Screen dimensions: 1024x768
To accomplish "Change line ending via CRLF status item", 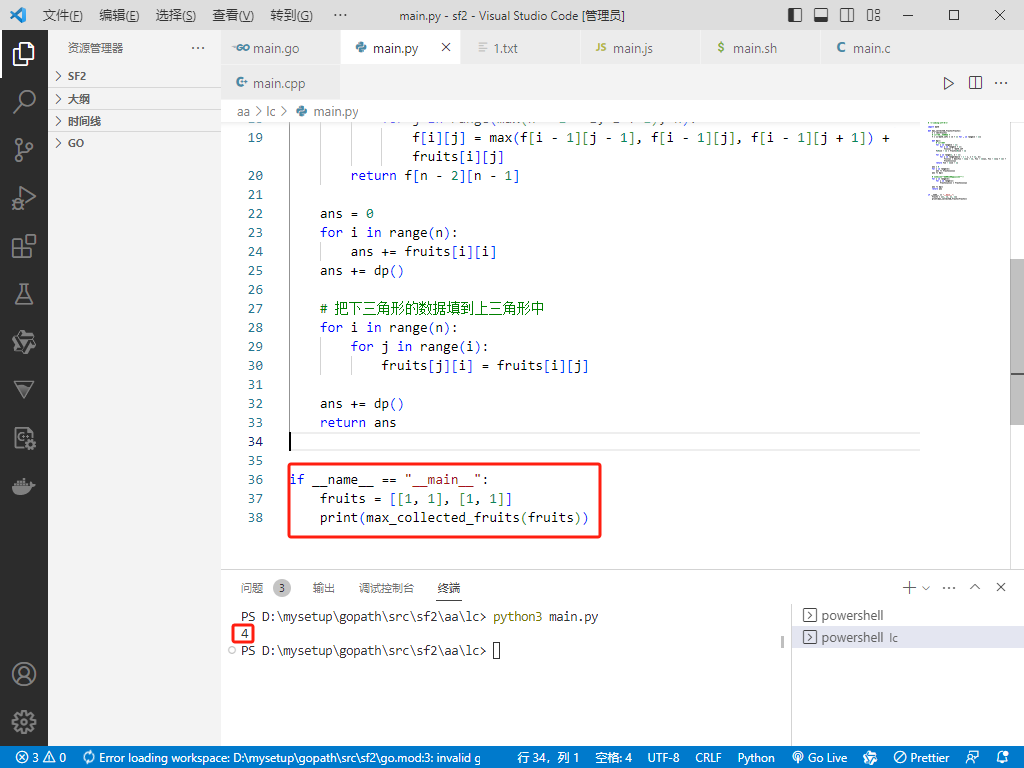I will [x=708, y=758].
